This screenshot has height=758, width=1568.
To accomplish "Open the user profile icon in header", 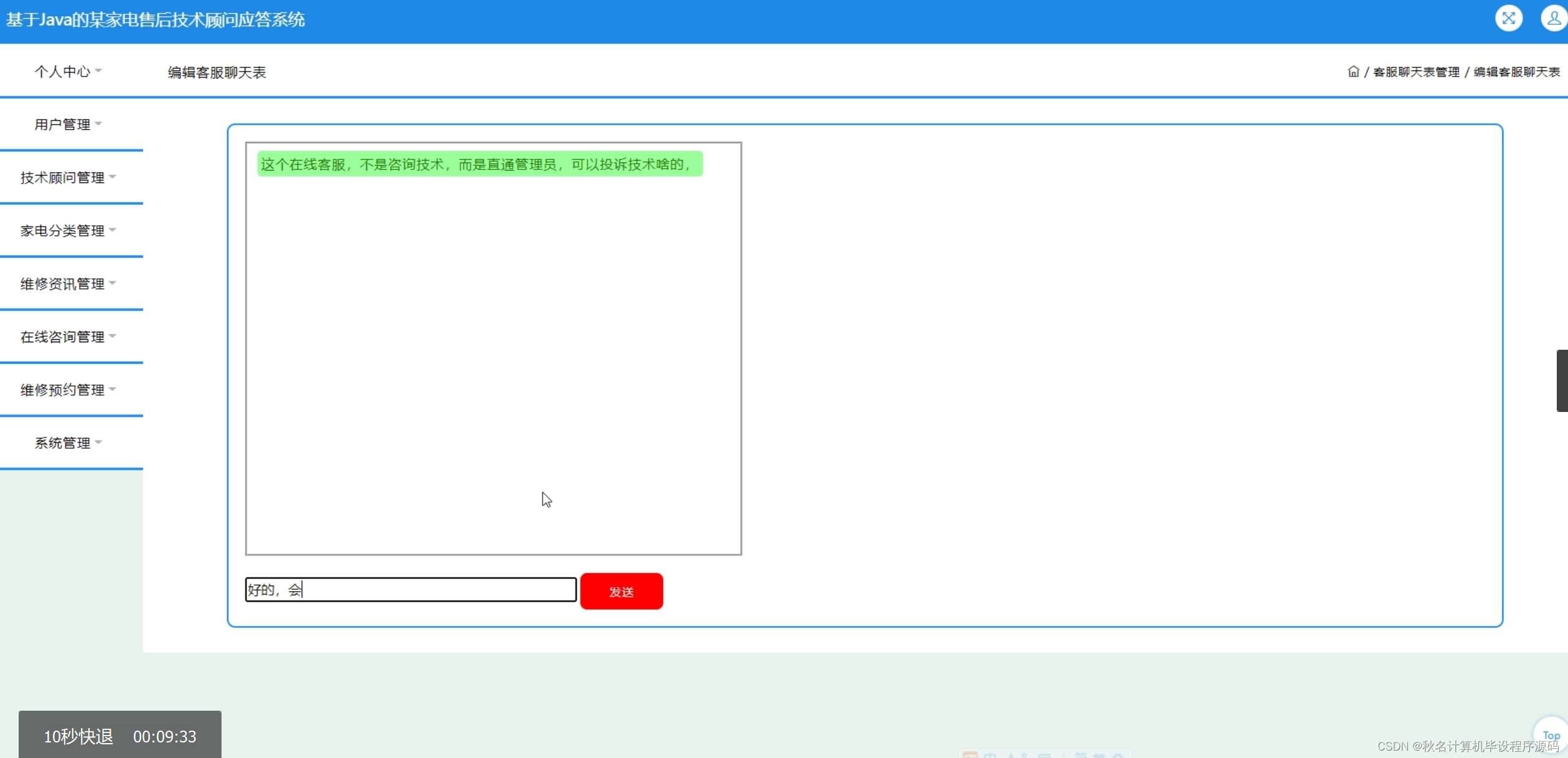I will [x=1553, y=19].
